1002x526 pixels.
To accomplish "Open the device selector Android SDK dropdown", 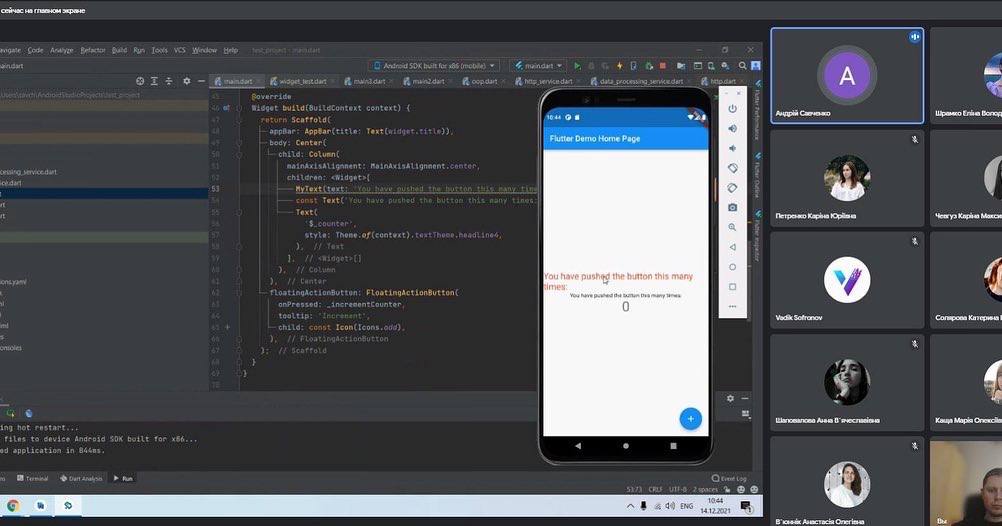I will pyautogui.click(x=434, y=66).
